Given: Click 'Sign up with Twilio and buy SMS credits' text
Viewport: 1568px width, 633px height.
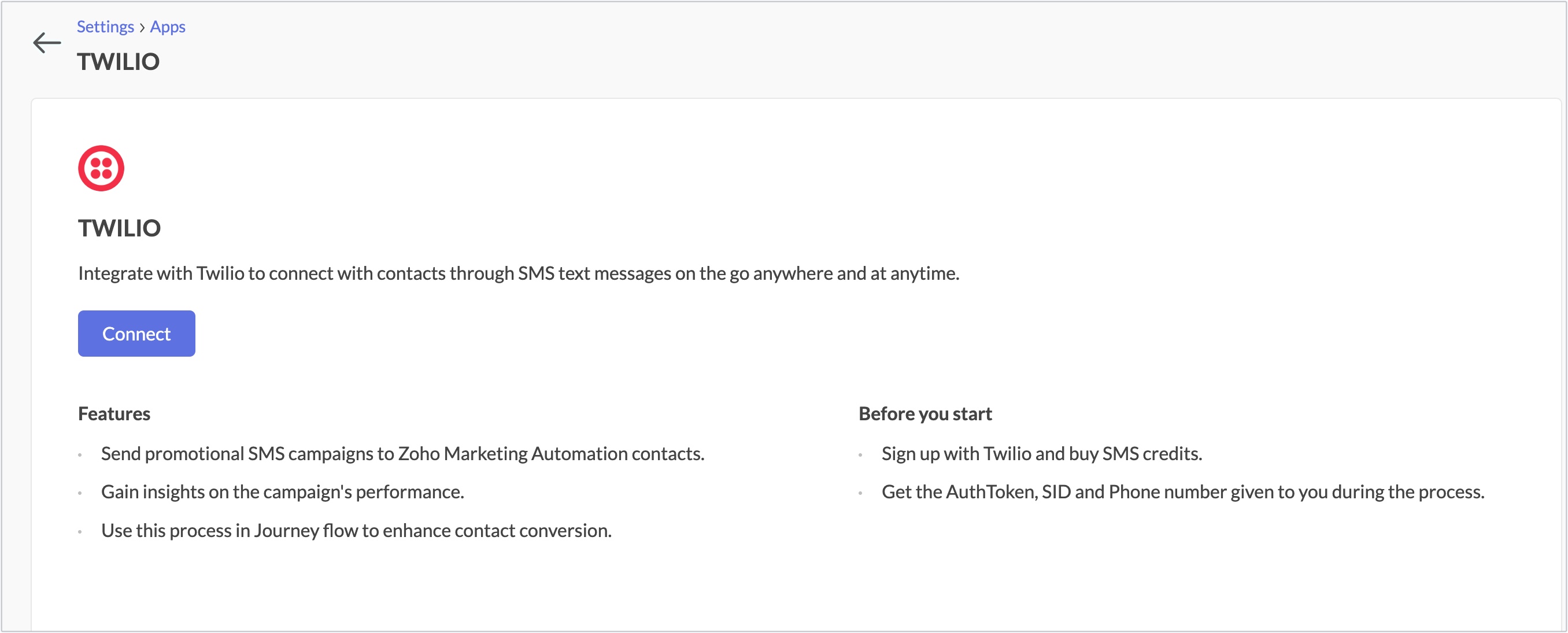Looking at the screenshot, I should pyautogui.click(x=1041, y=453).
